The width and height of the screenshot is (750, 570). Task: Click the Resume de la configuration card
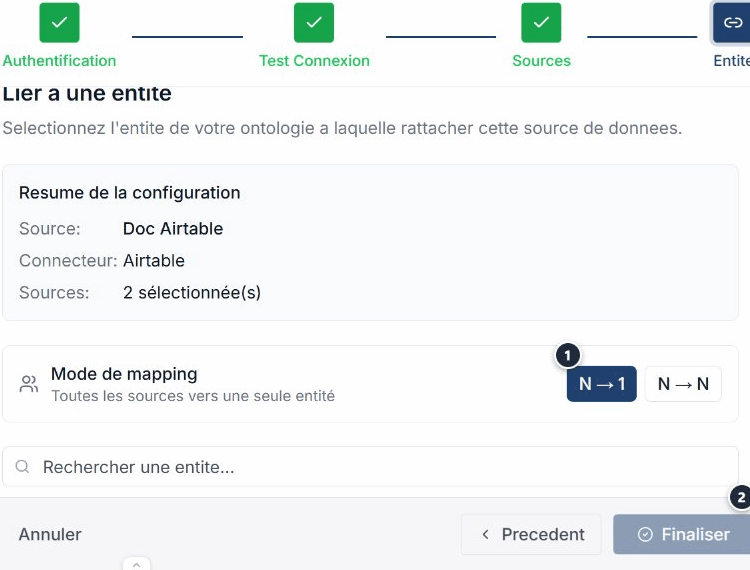370,242
